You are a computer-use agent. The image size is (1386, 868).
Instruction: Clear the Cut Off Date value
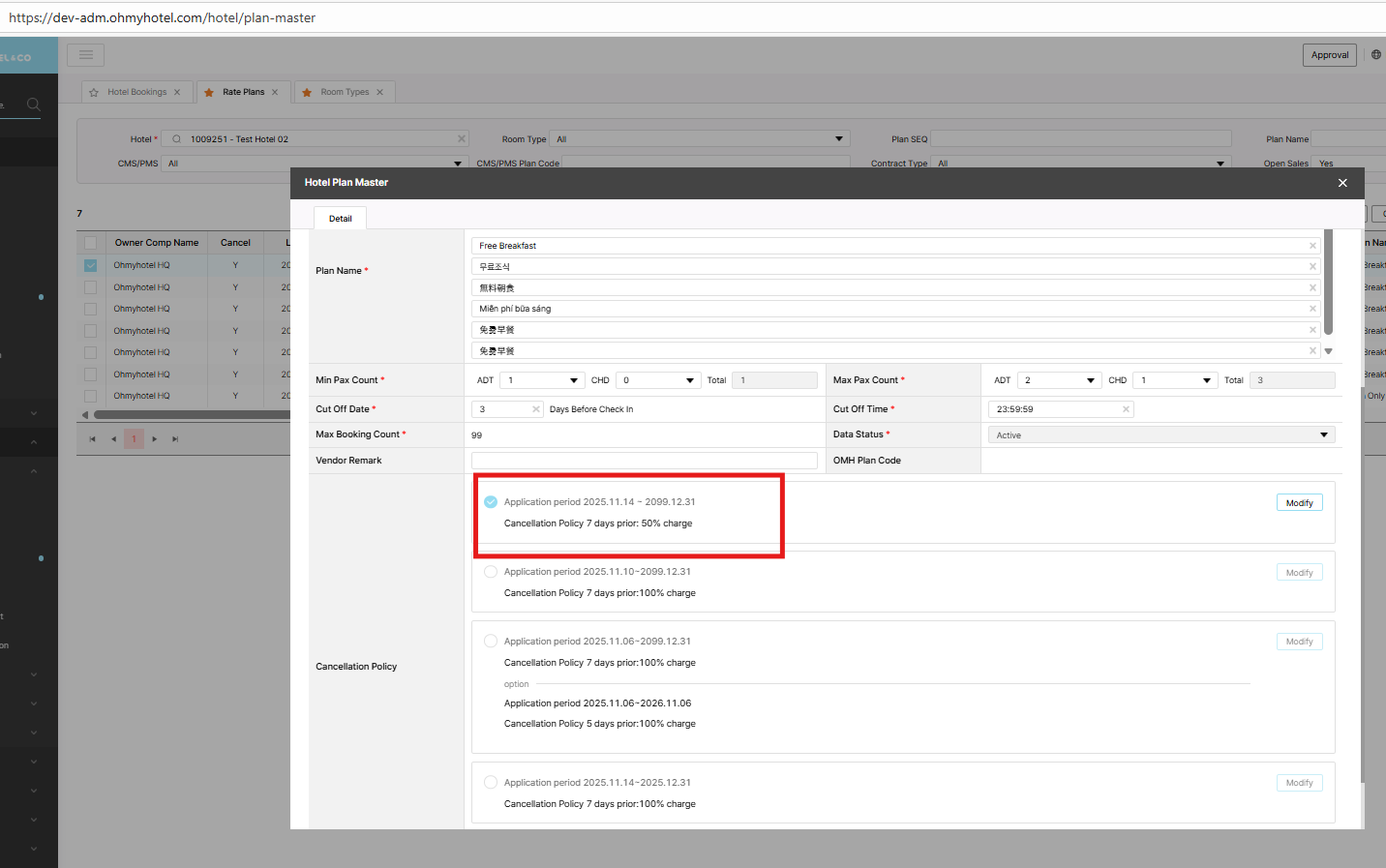coord(536,409)
